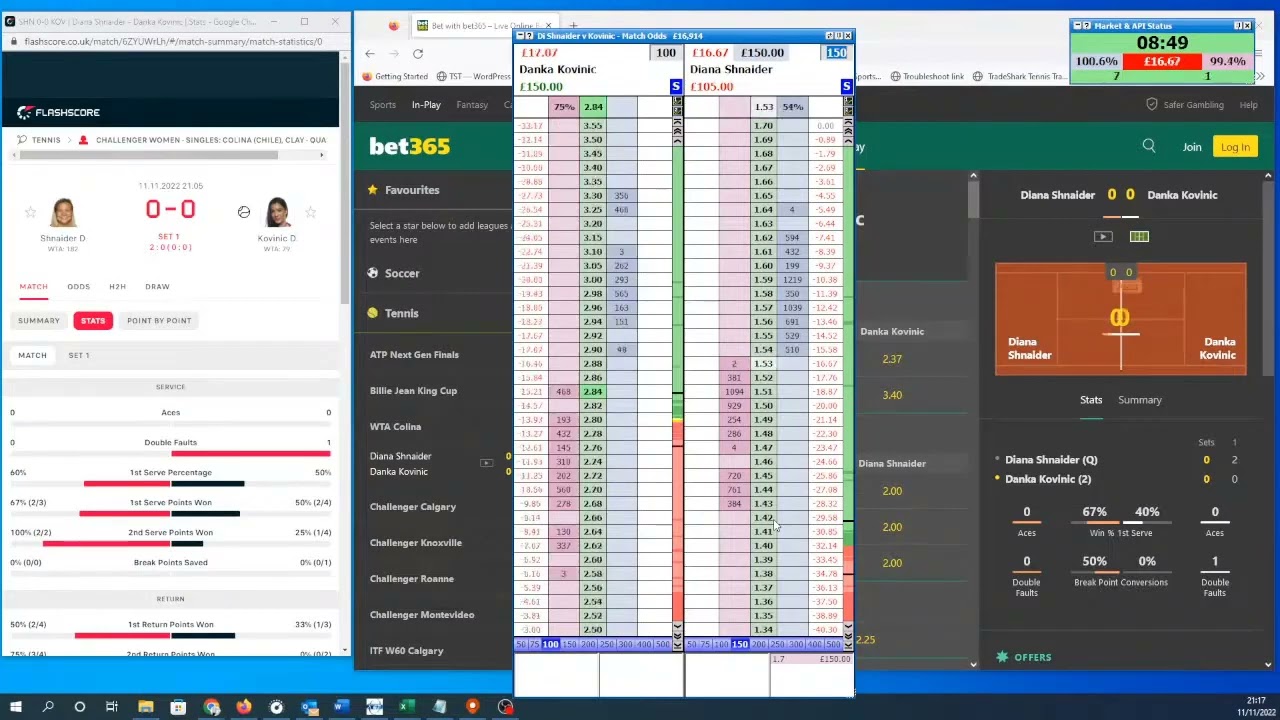
Task: Click the bet365 logo
Action: click(x=410, y=147)
